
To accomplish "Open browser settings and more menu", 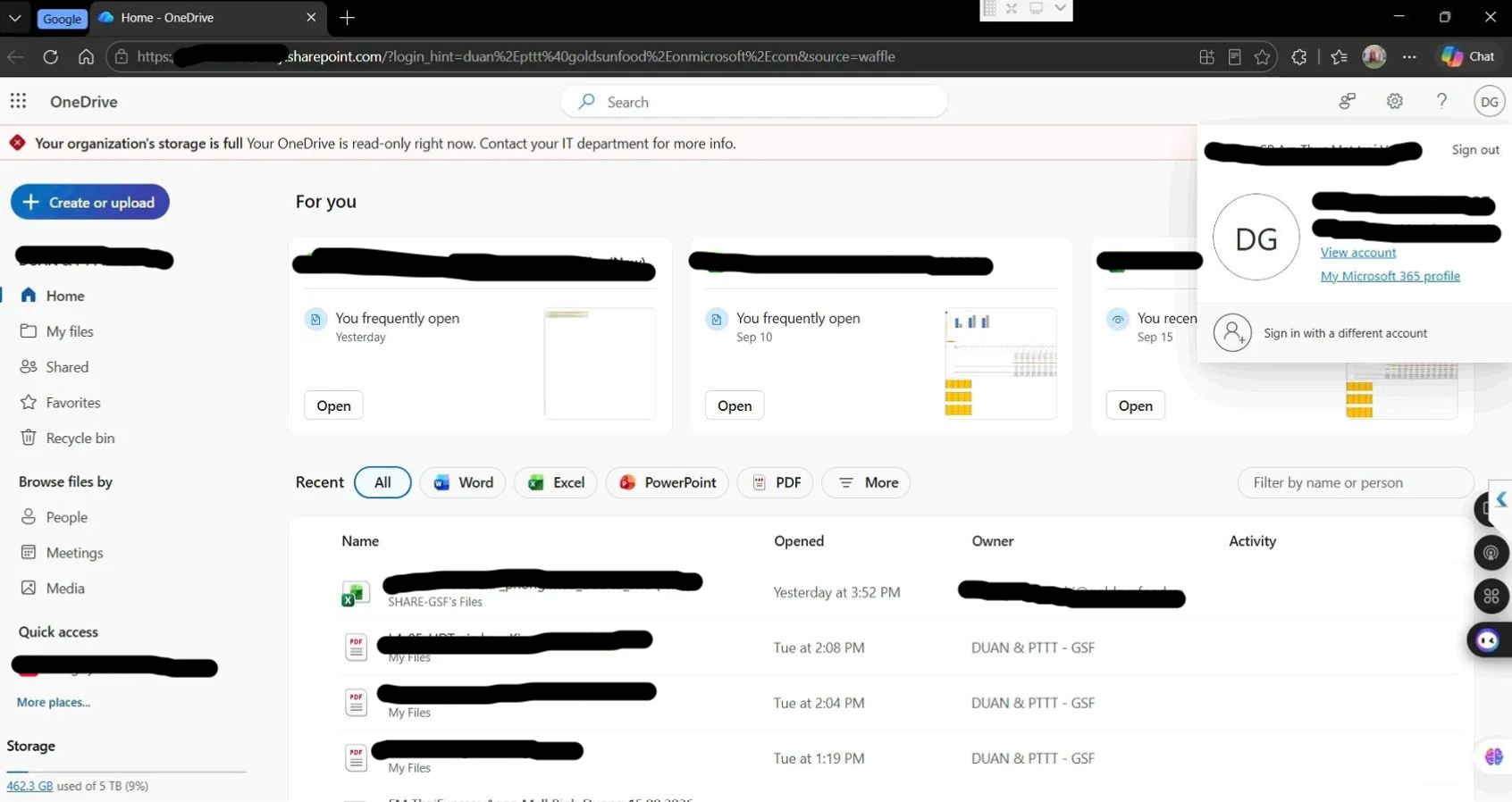I will pos(1409,56).
